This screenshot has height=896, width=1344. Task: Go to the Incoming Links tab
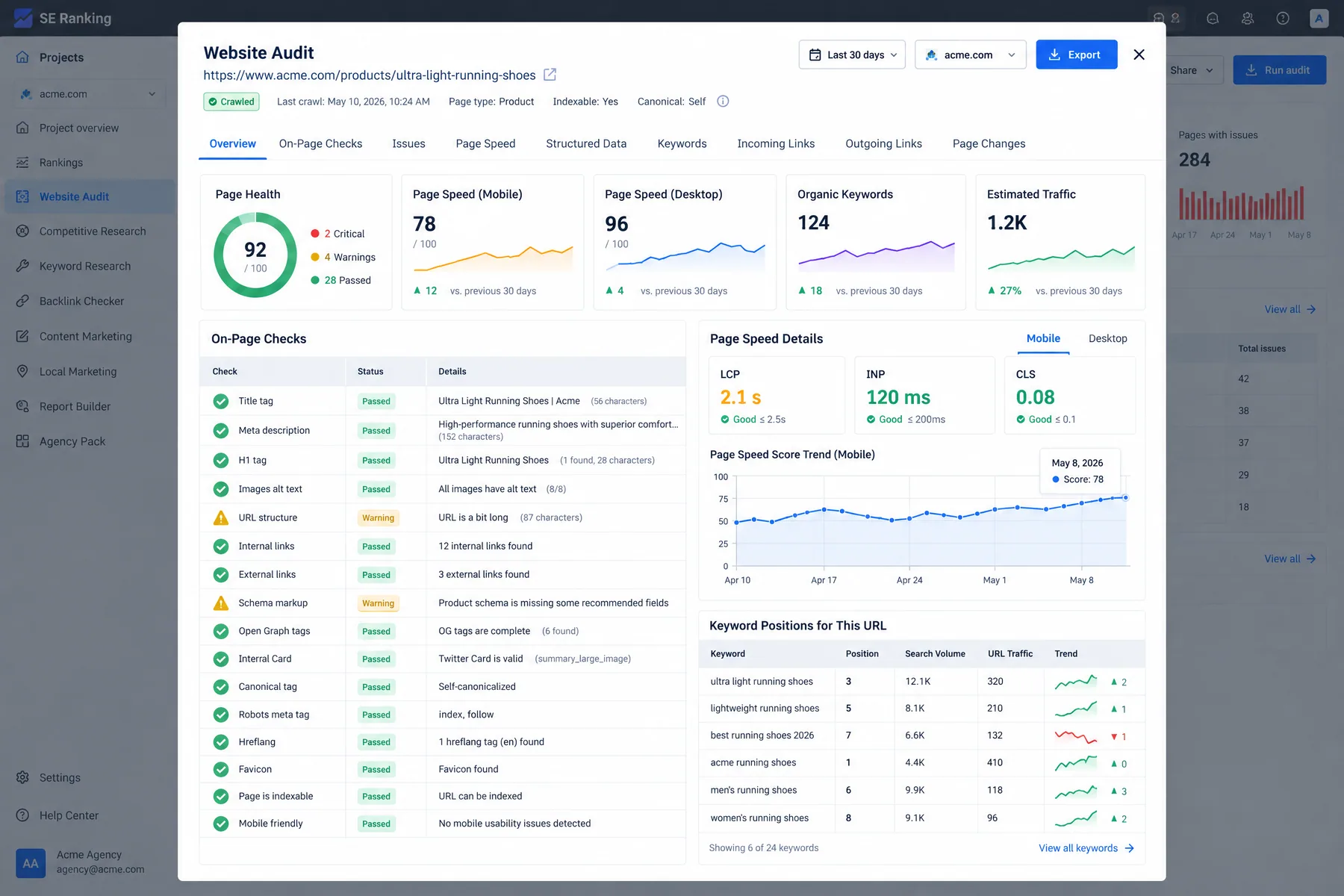pyautogui.click(x=776, y=143)
